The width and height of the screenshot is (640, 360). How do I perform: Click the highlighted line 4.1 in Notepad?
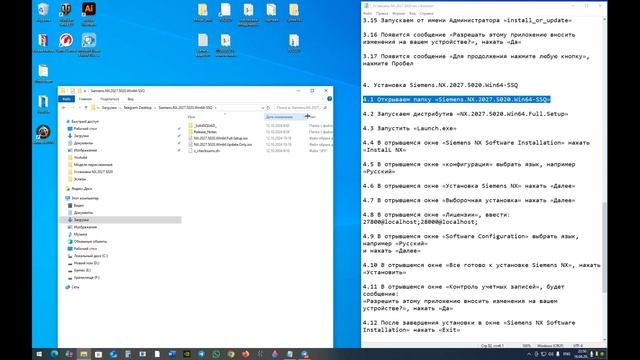coord(456,100)
